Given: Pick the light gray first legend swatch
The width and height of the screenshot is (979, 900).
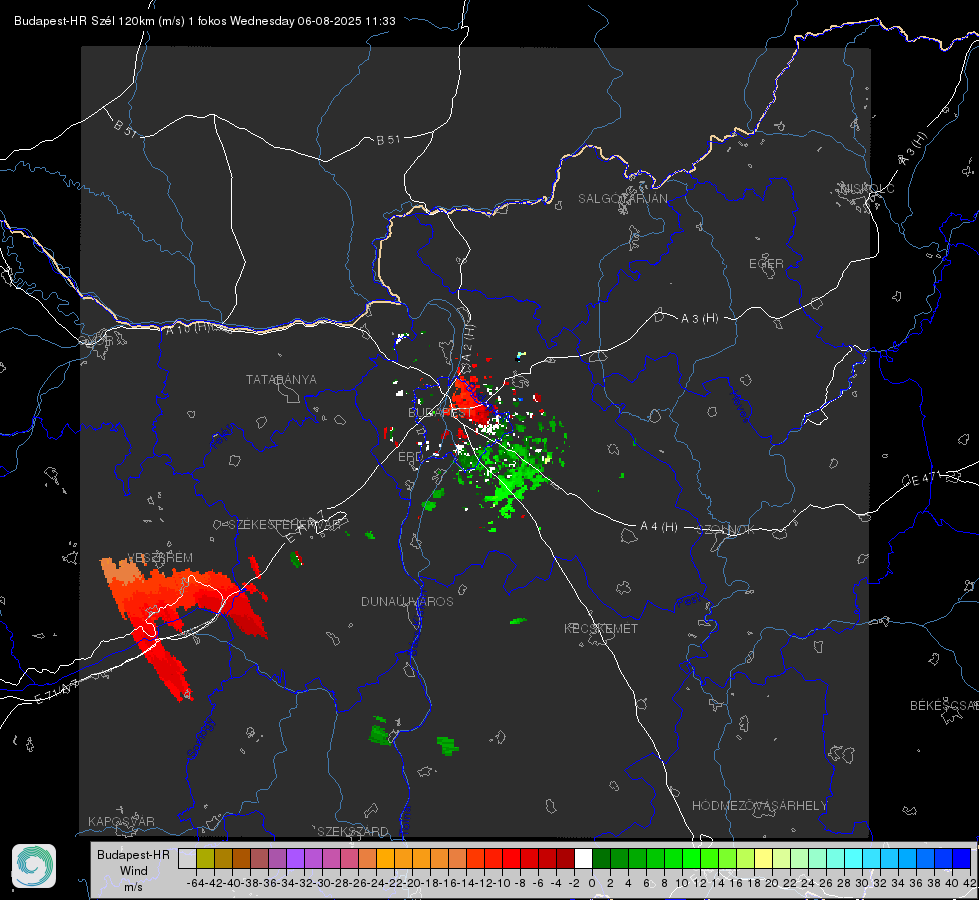Looking at the screenshot, I should click(187, 858).
